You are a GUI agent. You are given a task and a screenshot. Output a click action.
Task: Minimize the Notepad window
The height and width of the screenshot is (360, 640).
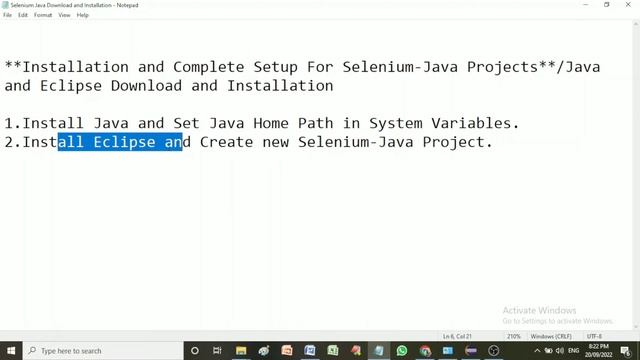pos(586,5)
